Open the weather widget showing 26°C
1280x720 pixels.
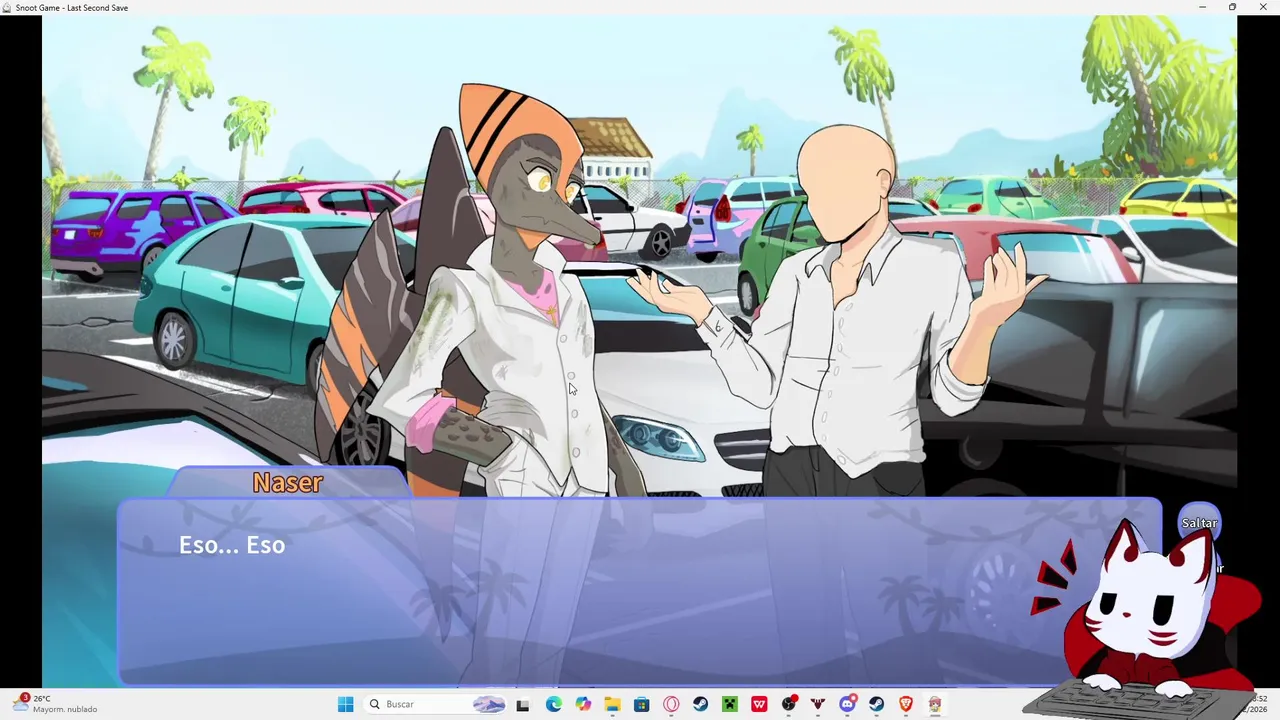pyautogui.click(x=55, y=704)
